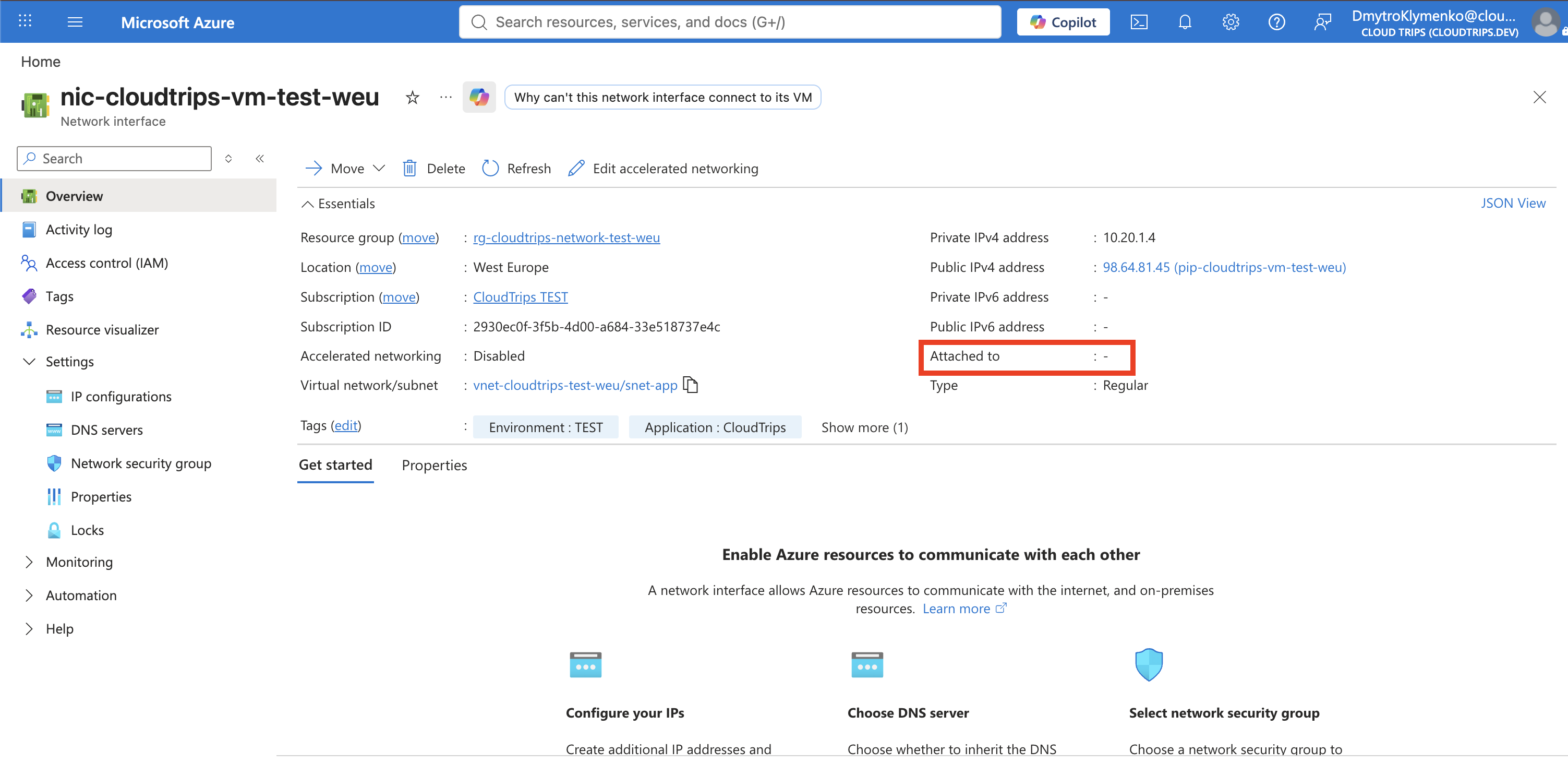Viewport: 1568px width, 763px height.
Task: Click Show more (1) tags
Action: pyautogui.click(x=864, y=427)
